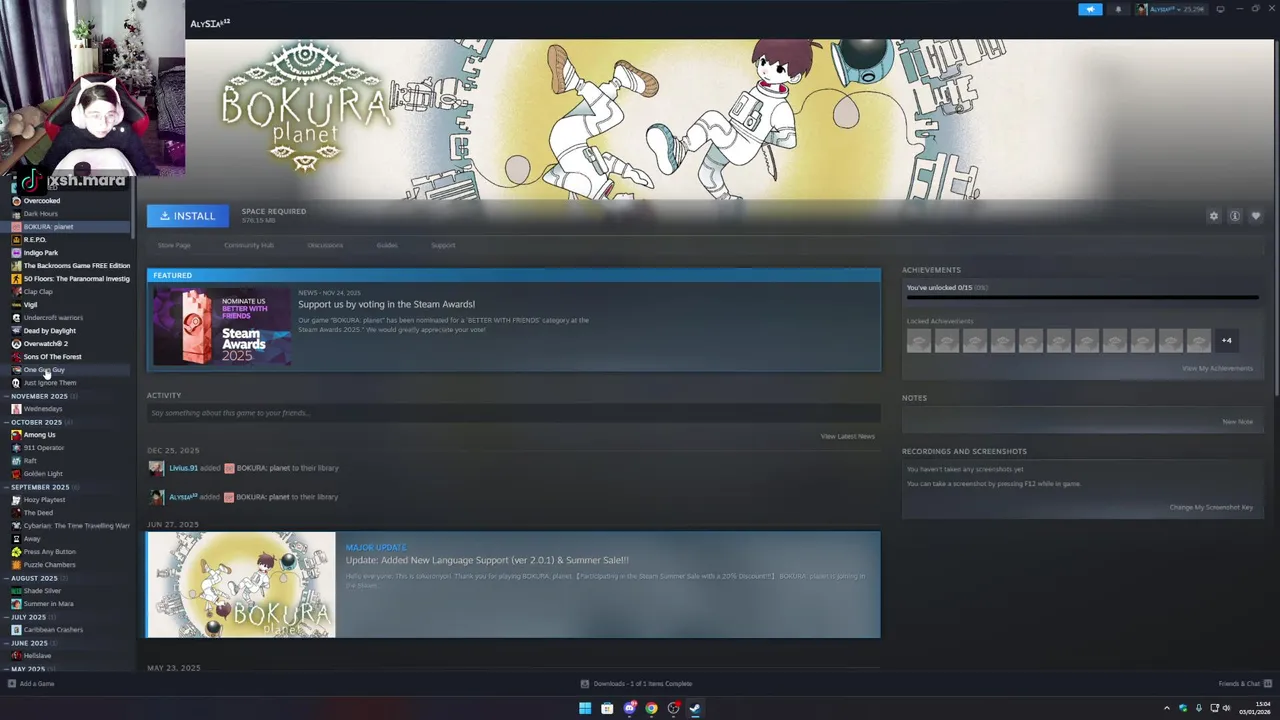Click Steam taskbar icon
The width and height of the screenshot is (1280, 720).
(x=695, y=708)
